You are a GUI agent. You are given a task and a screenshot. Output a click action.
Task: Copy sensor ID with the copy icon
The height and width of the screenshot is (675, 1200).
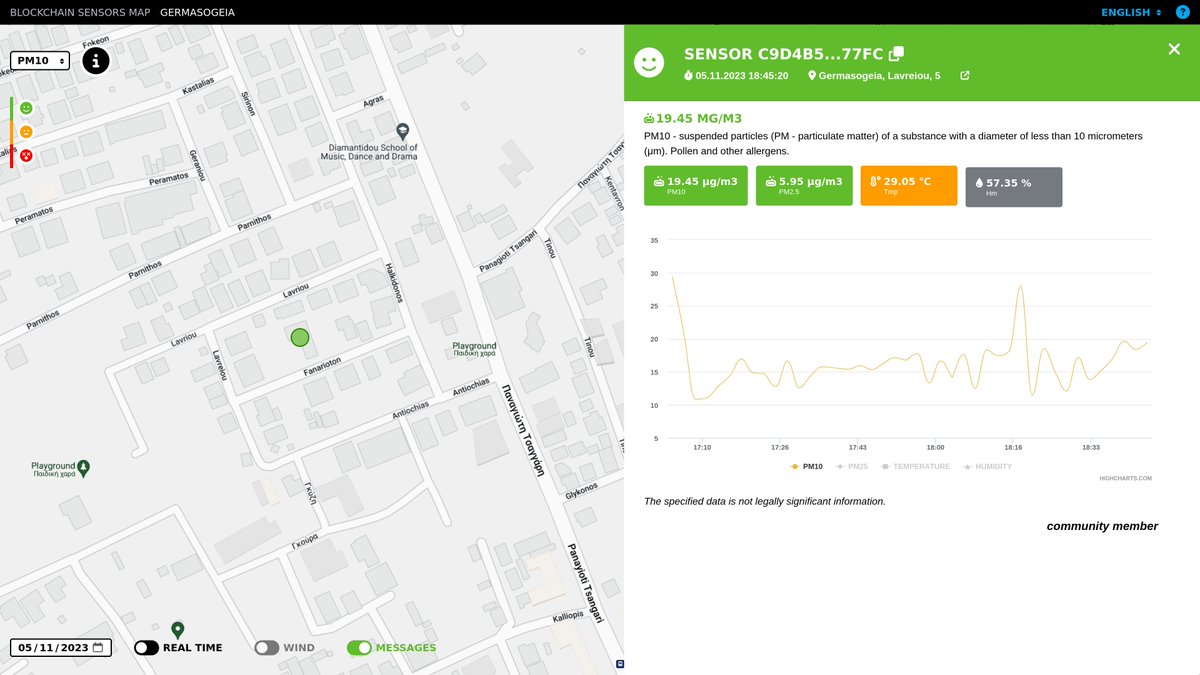[x=897, y=53]
